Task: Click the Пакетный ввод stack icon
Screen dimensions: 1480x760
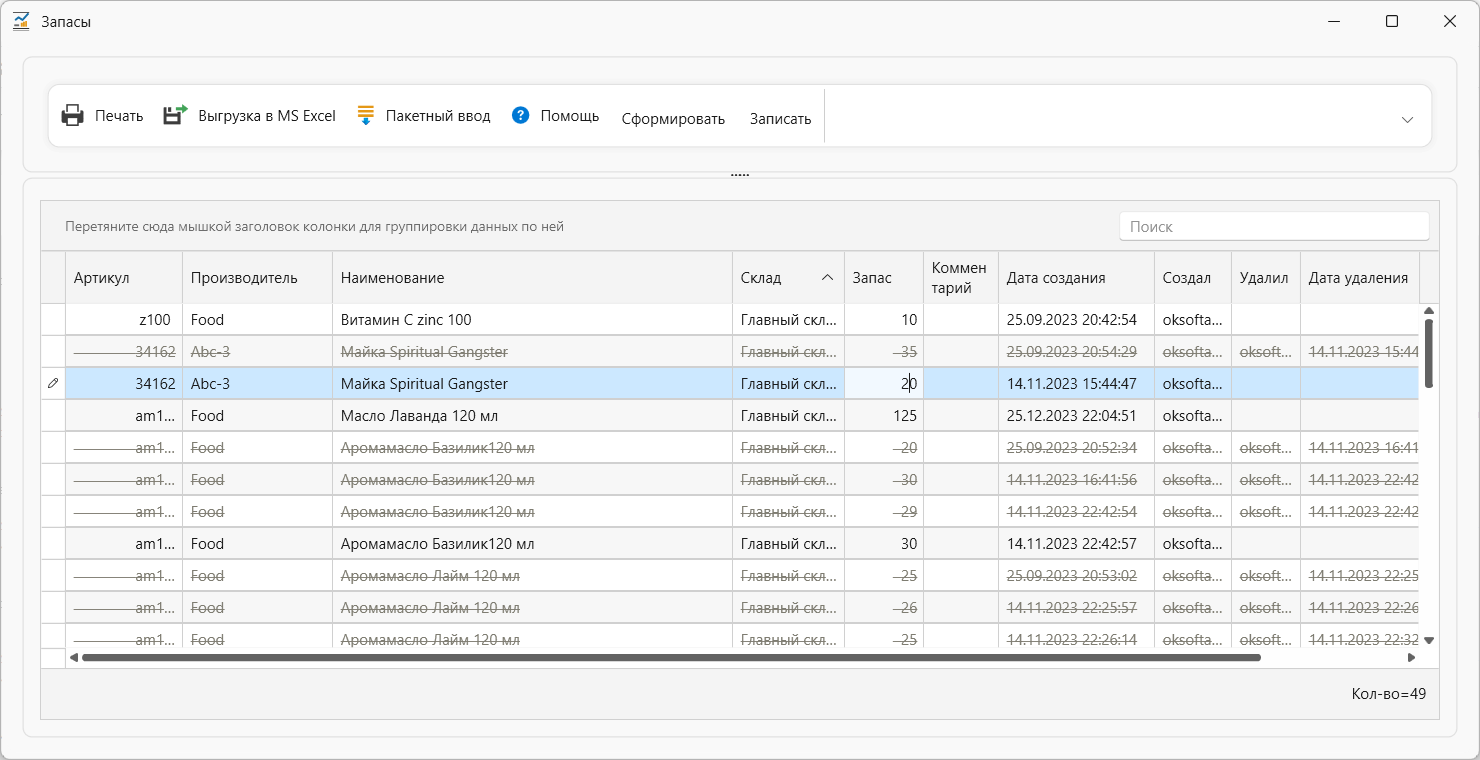Action: (365, 115)
